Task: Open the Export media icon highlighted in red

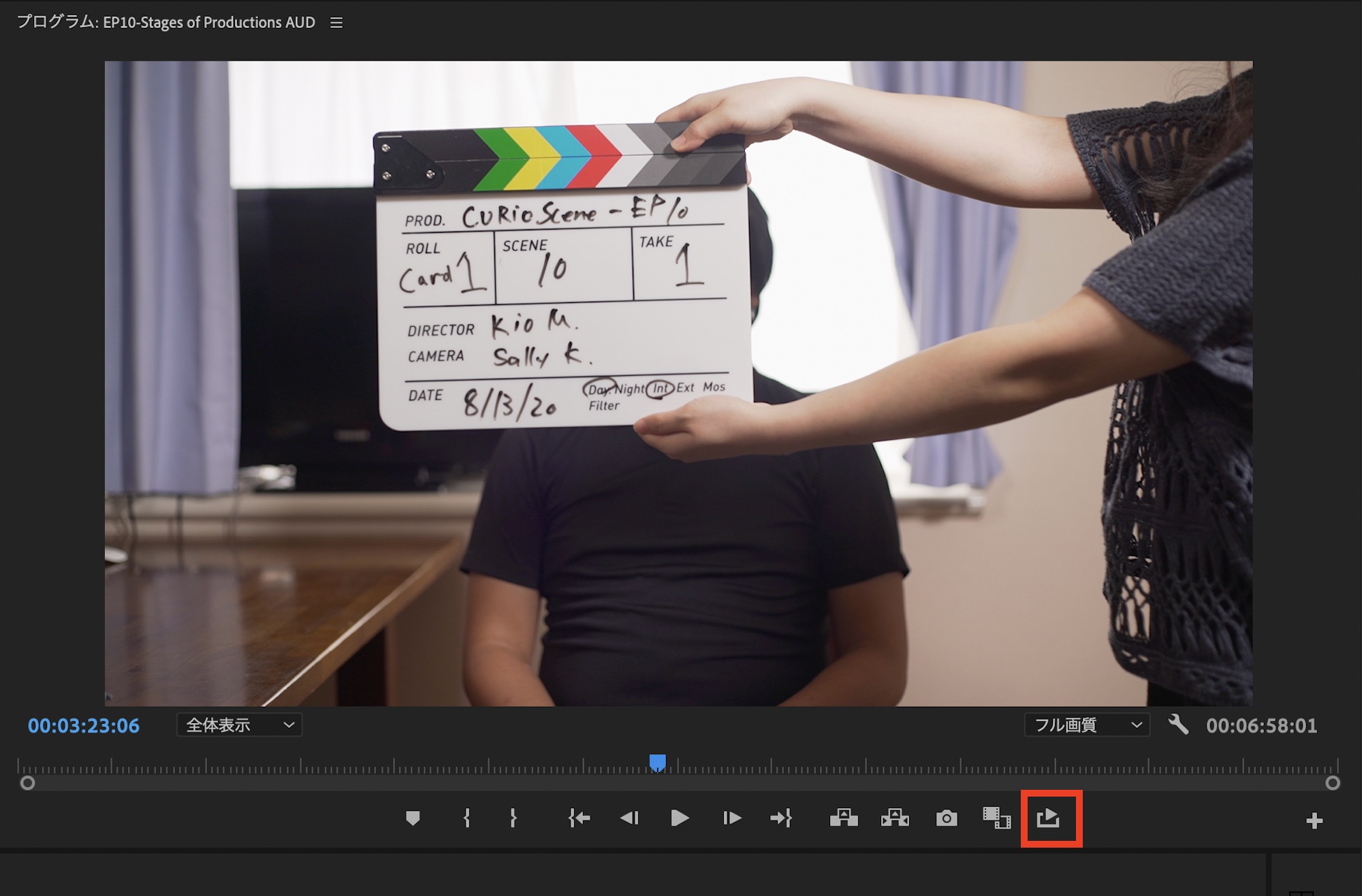Action: pos(1047,818)
